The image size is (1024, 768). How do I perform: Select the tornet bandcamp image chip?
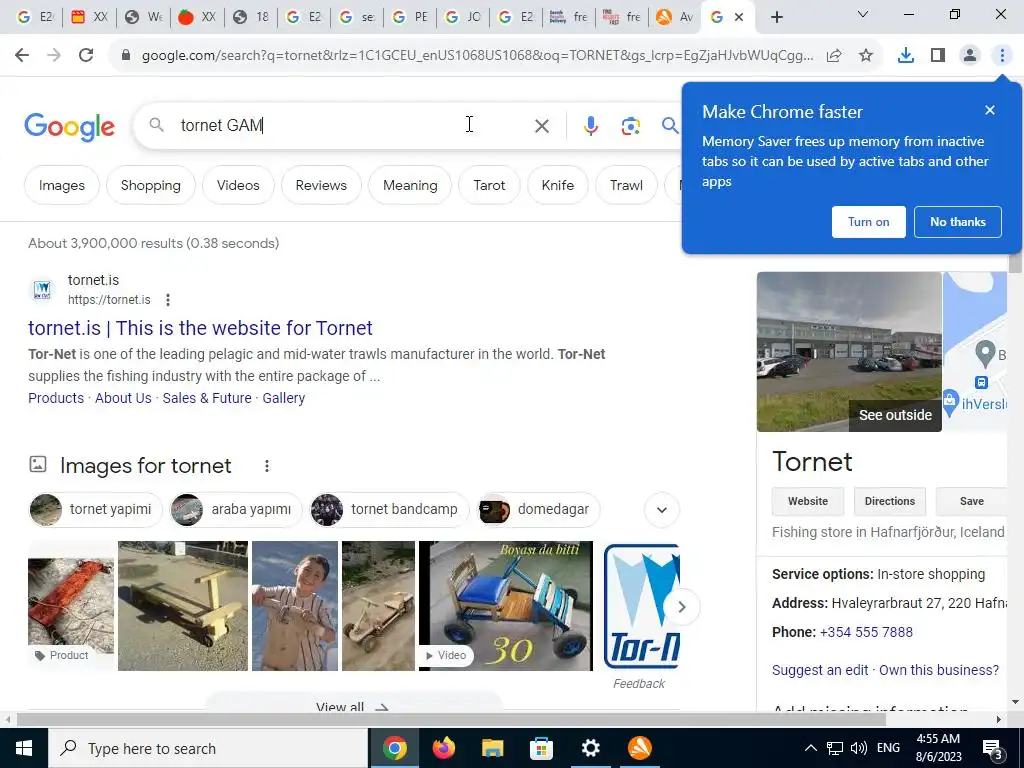pyautogui.click(x=389, y=509)
